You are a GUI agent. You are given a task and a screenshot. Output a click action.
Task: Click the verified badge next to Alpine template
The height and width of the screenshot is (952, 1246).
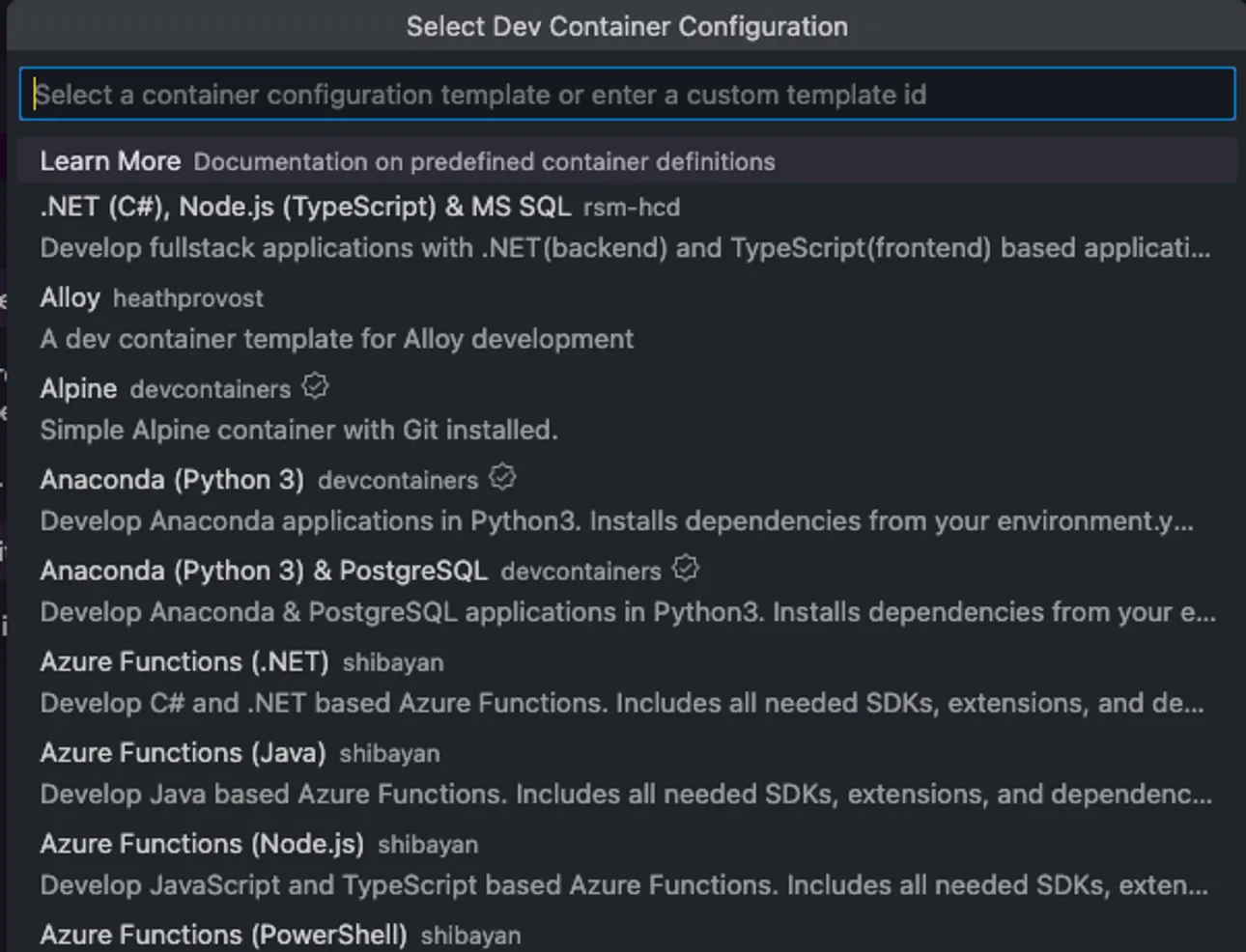pyautogui.click(x=316, y=385)
